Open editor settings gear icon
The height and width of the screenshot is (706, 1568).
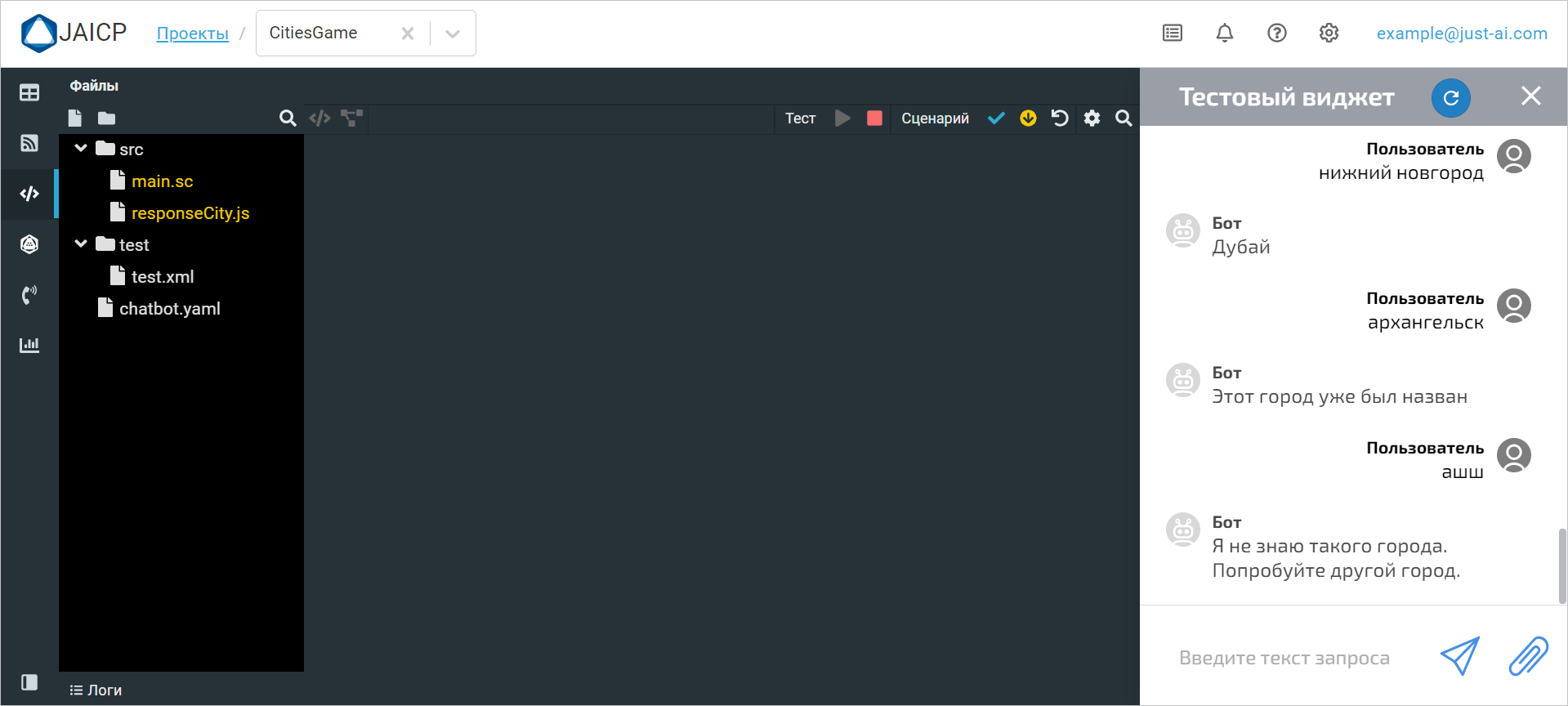pos(1092,118)
